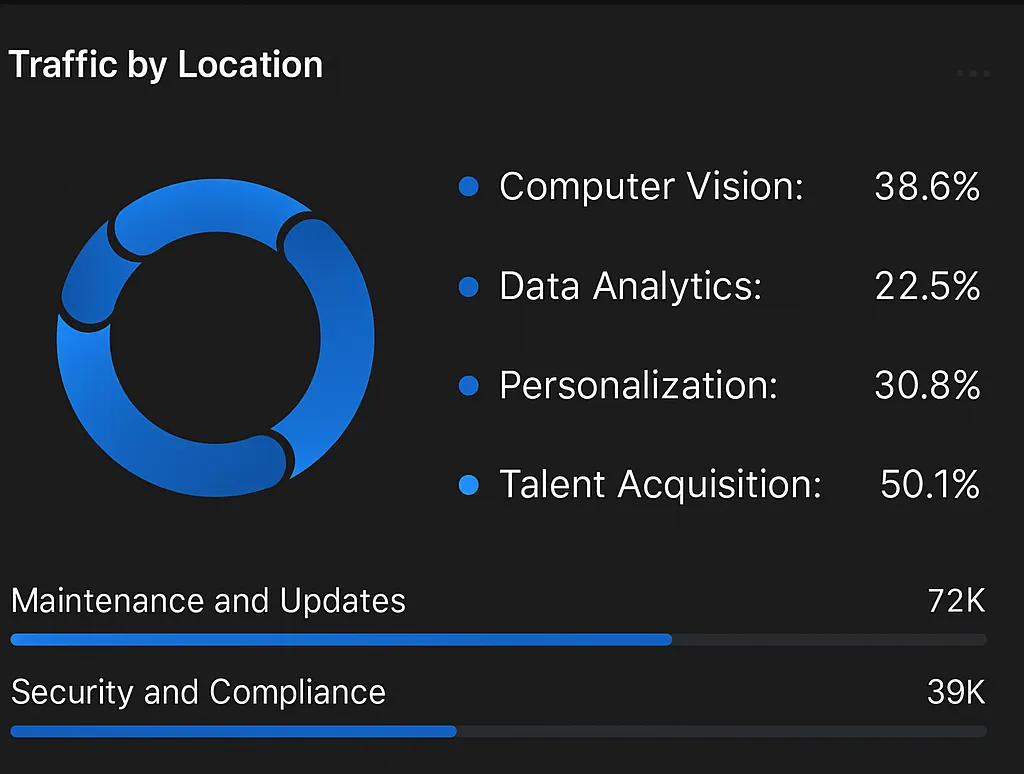Click the 30.8% percentage value
The width and height of the screenshot is (1024, 774).
[927, 386]
